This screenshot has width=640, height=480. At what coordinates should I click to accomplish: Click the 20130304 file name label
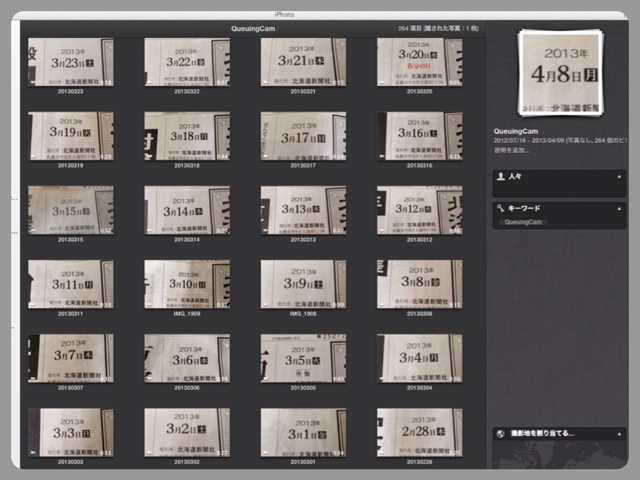coord(420,388)
